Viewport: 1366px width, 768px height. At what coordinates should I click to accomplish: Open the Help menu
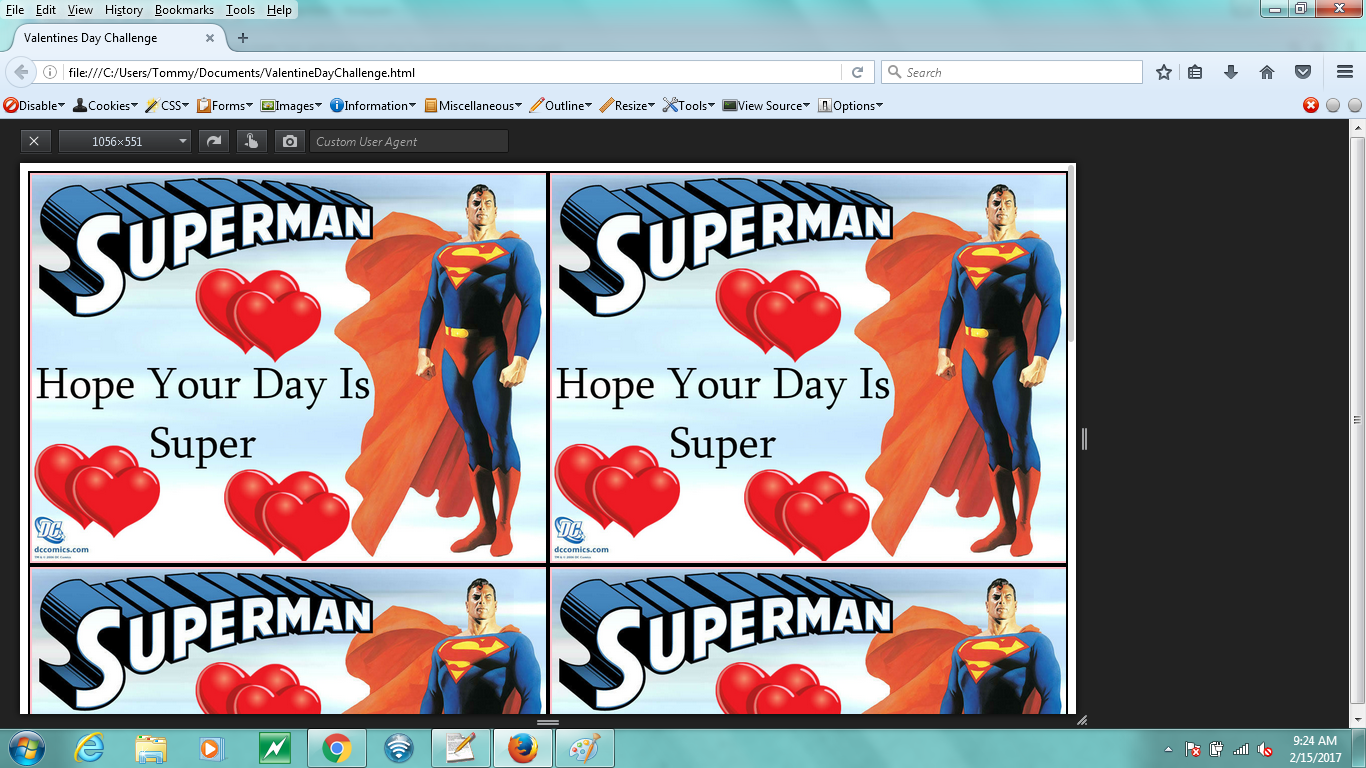[x=280, y=10]
